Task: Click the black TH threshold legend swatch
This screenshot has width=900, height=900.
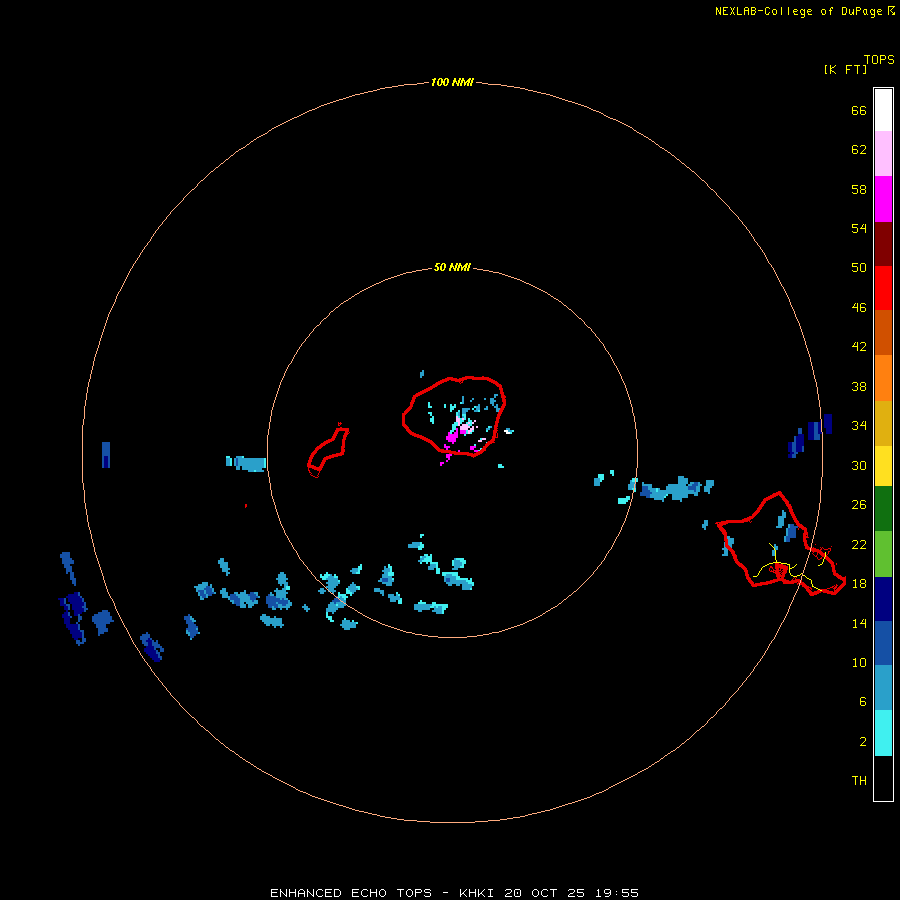Action: pyautogui.click(x=883, y=778)
